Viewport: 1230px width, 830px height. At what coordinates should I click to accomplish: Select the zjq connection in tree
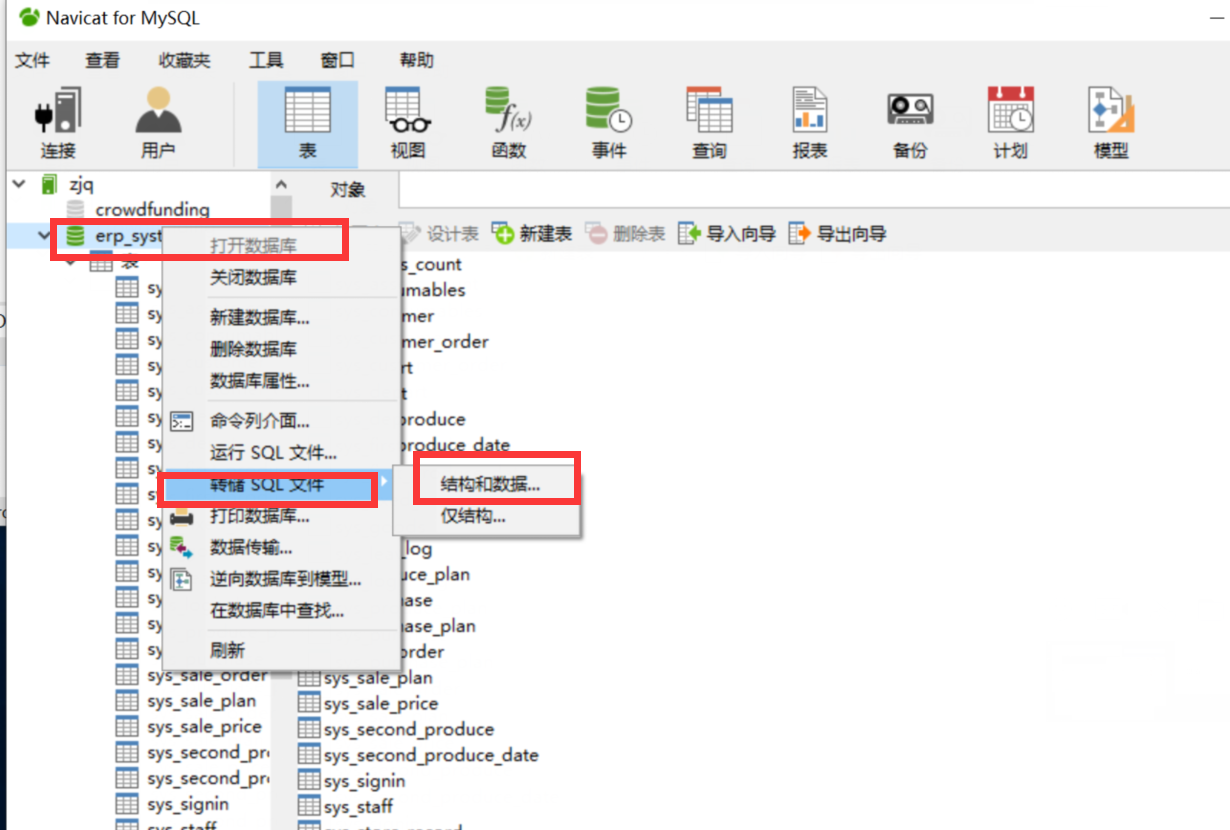82,184
